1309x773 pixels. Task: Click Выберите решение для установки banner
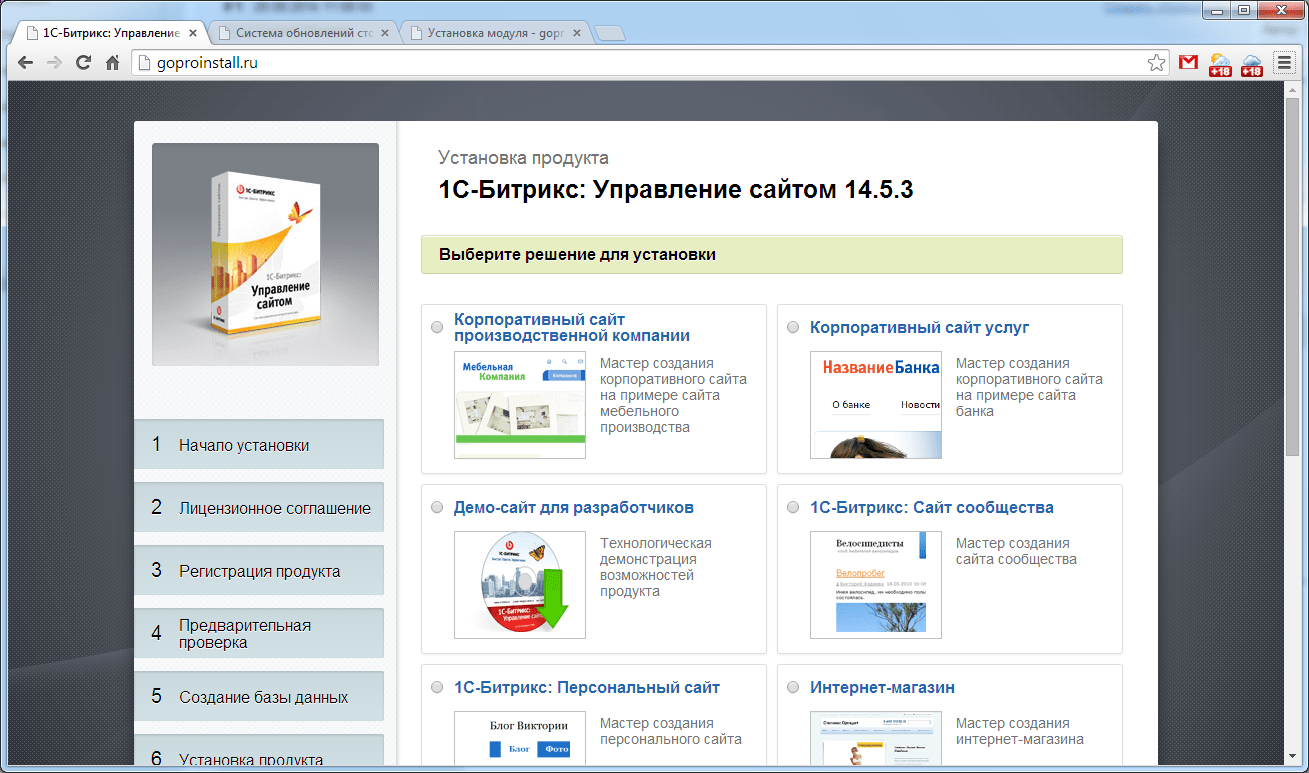771,254
